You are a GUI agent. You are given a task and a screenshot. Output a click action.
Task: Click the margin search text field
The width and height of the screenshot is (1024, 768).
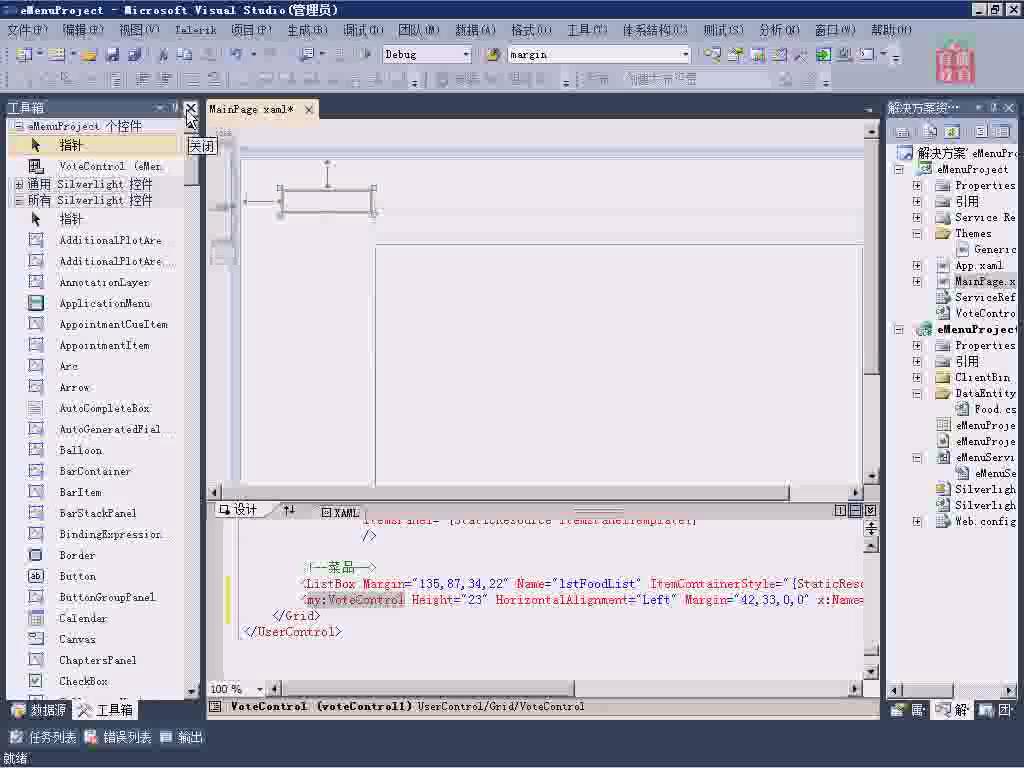coord(594,55)
